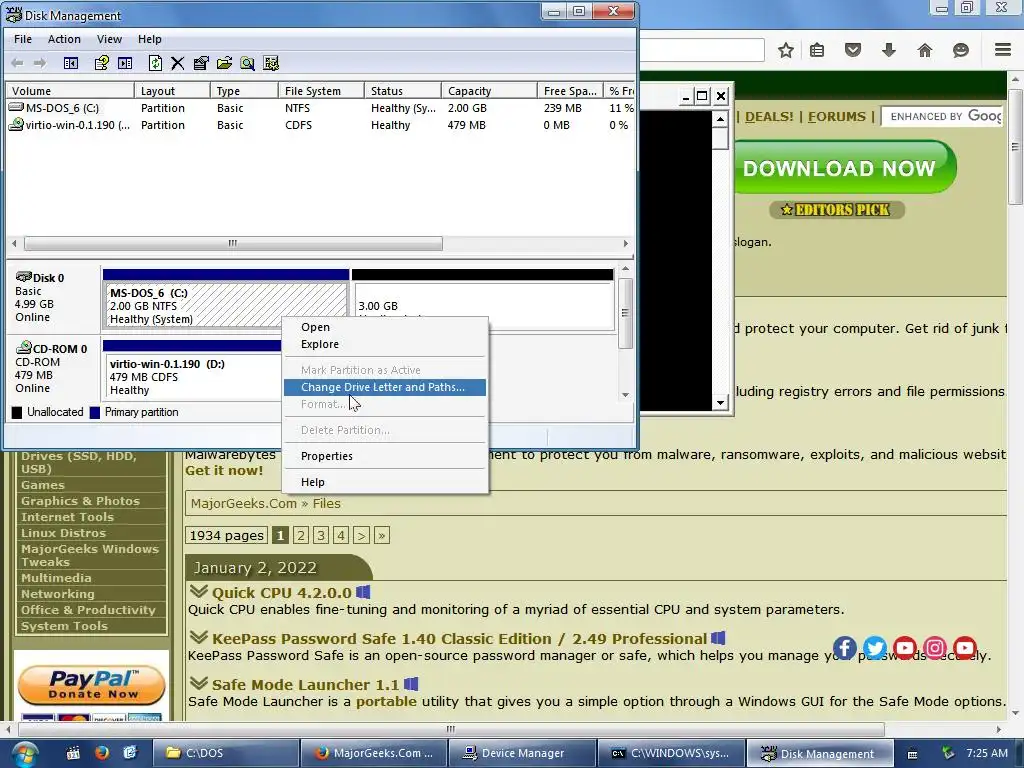
Task: Click the Google enhanced search field
Action: pyautogui.click(x=942, y=116)
